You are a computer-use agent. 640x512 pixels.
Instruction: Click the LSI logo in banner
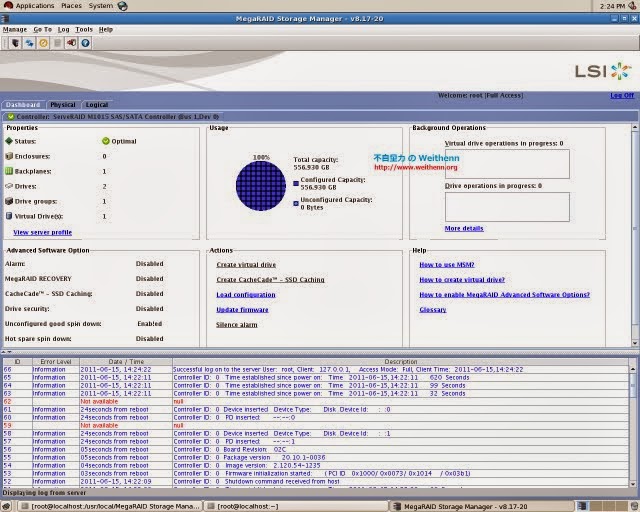(x=603, y=71)
